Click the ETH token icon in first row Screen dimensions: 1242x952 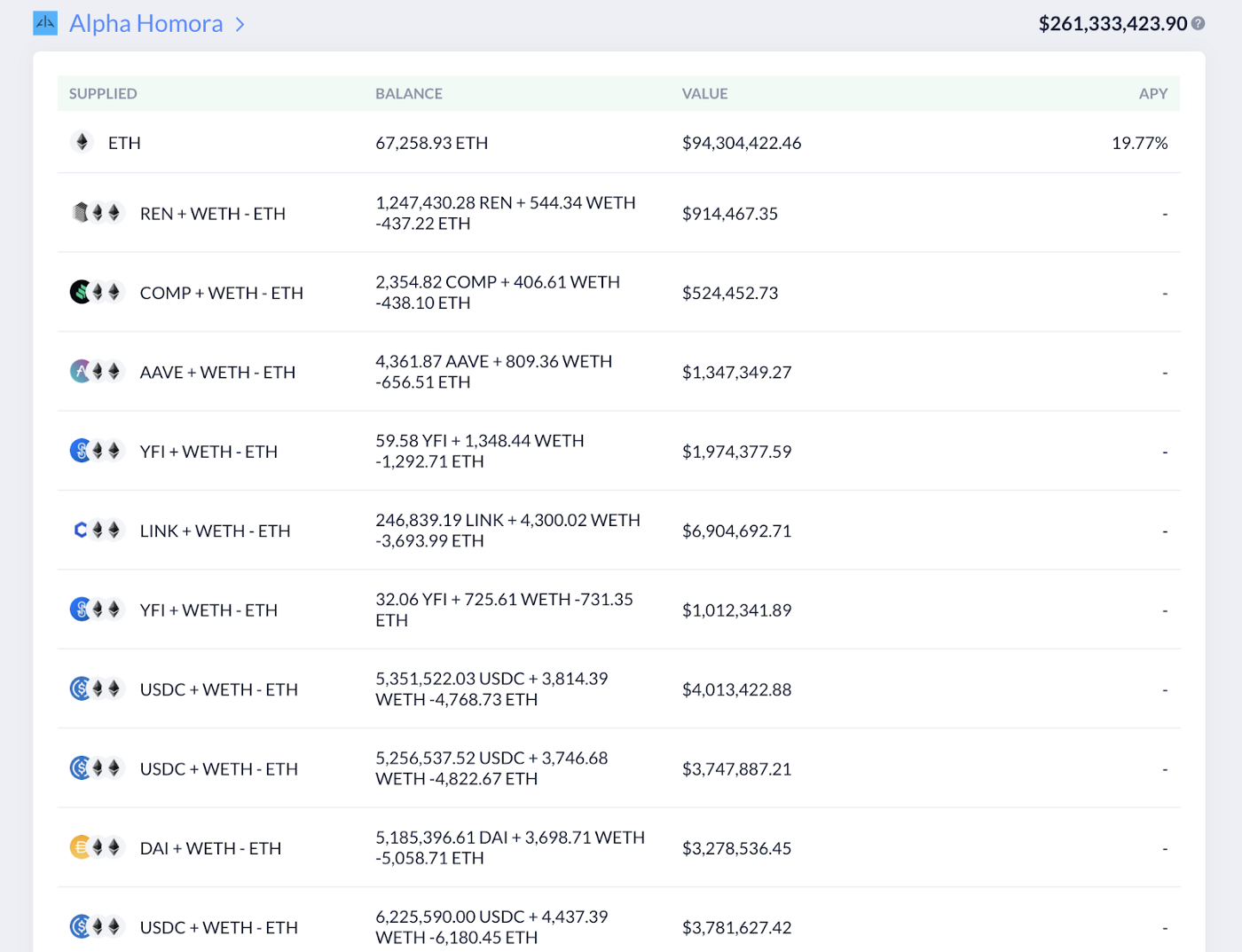[x=82, y=142]
